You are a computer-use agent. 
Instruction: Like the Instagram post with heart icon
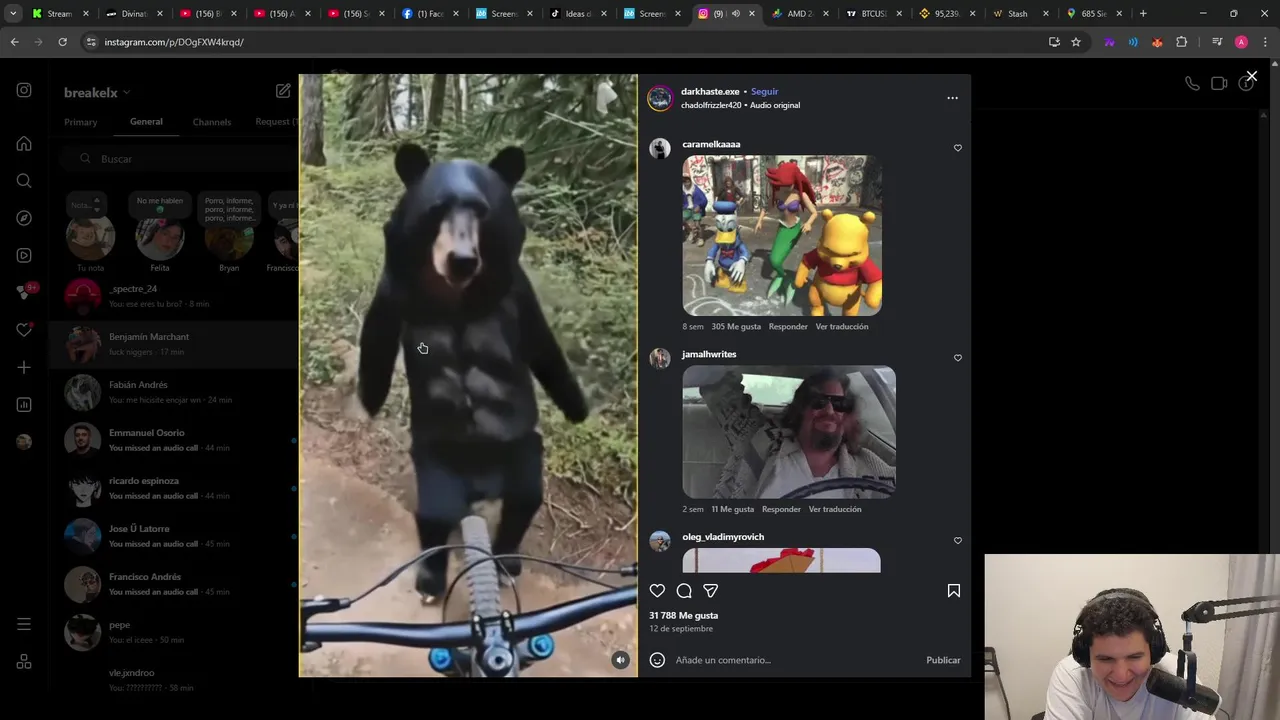(x=657, y=591)
